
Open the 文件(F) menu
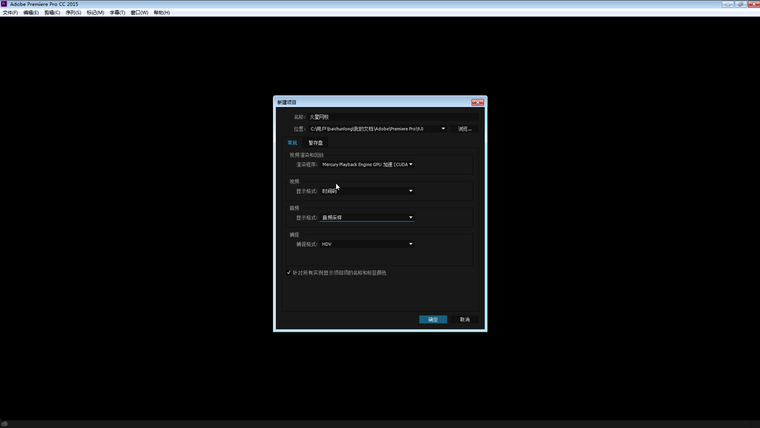[10, 13]
